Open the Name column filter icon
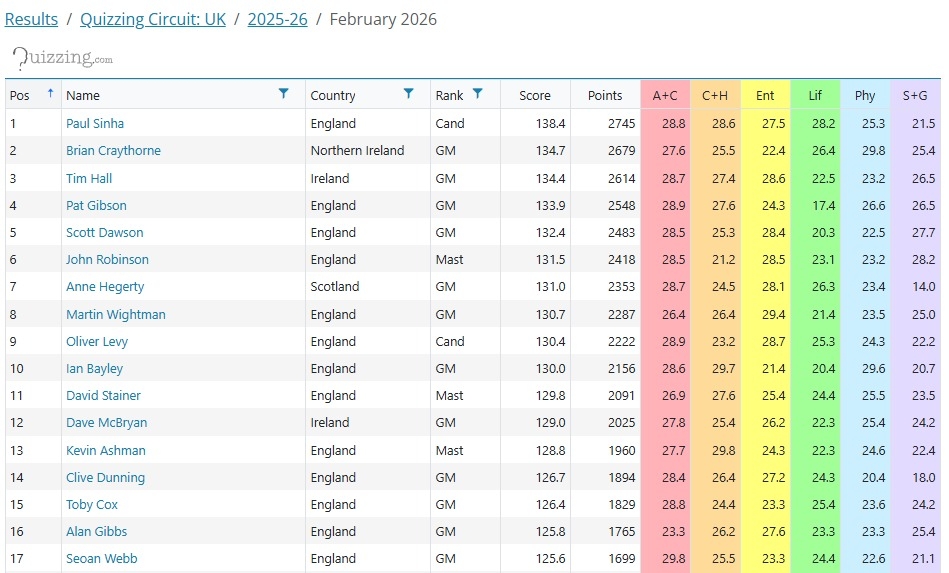This screenshot has height=573, width=949. pos(284,94)
